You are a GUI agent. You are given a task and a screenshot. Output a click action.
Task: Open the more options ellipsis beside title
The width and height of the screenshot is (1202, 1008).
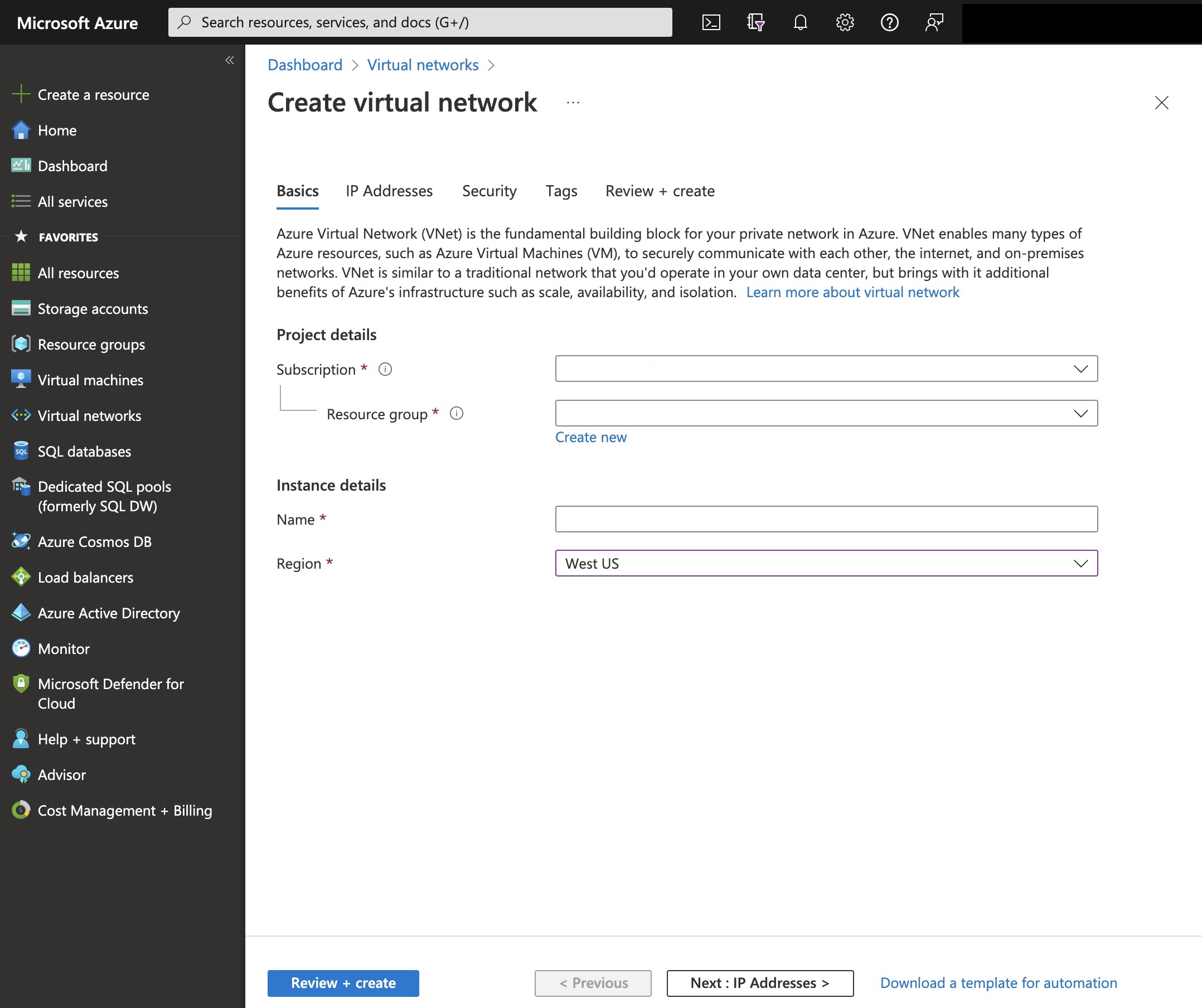click(573, 103)
